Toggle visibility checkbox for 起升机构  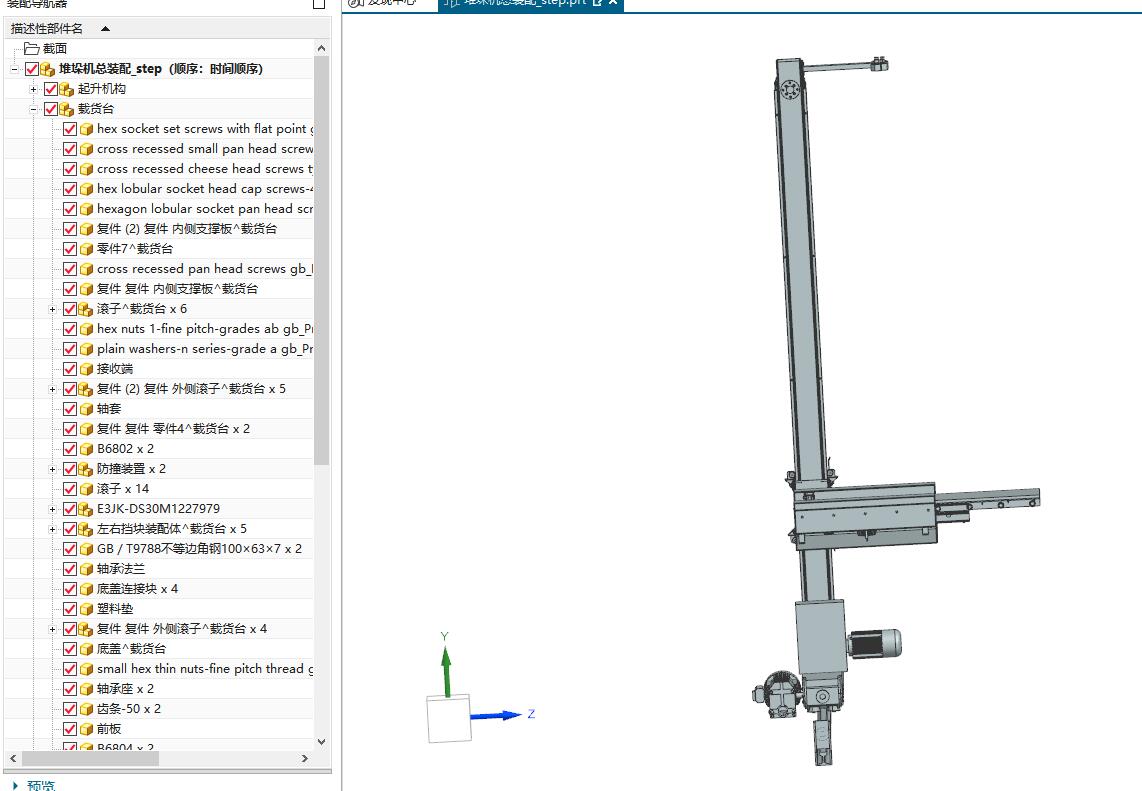pos(51,89)
